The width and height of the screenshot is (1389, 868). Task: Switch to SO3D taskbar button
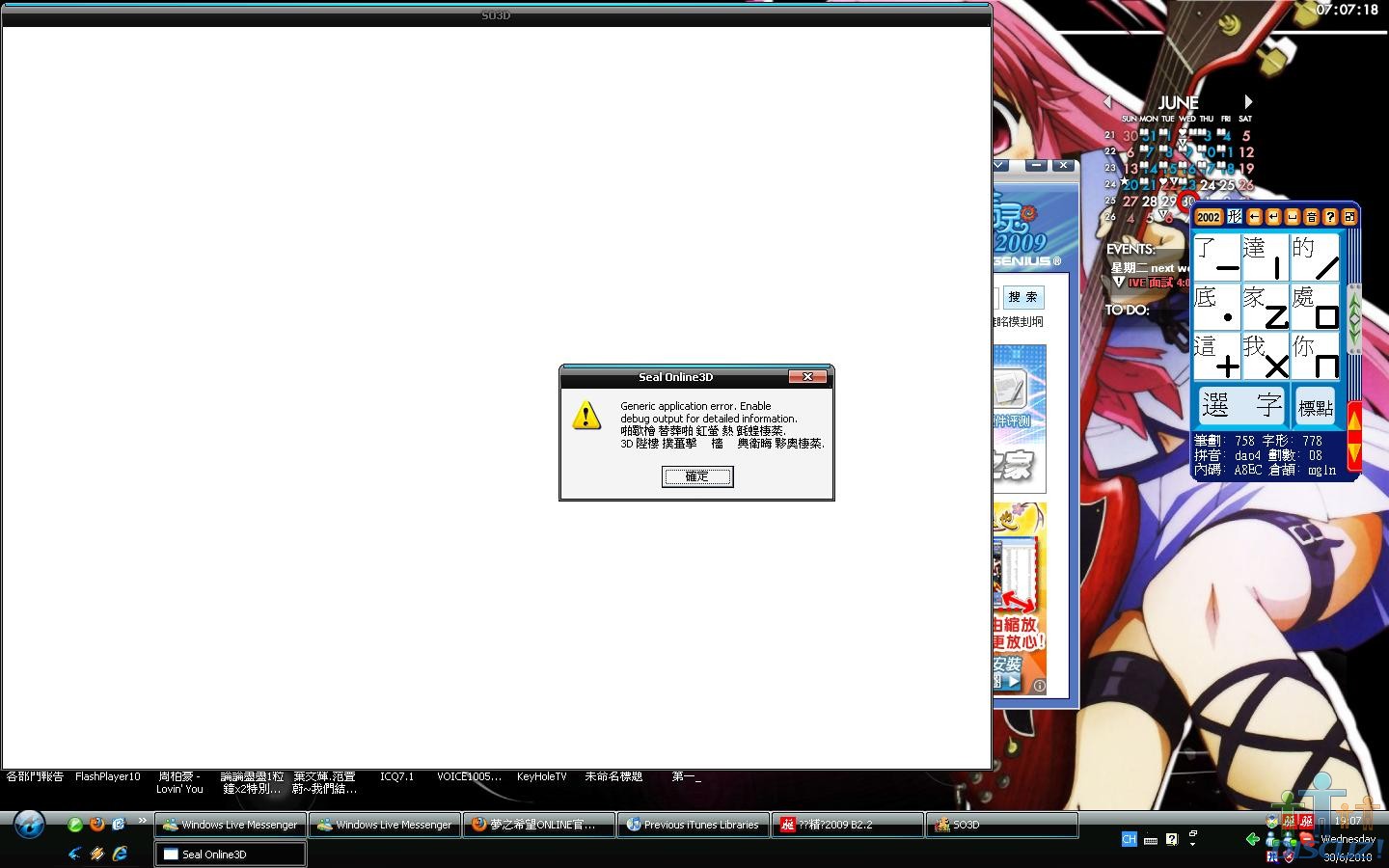(x=1002, y=825)
